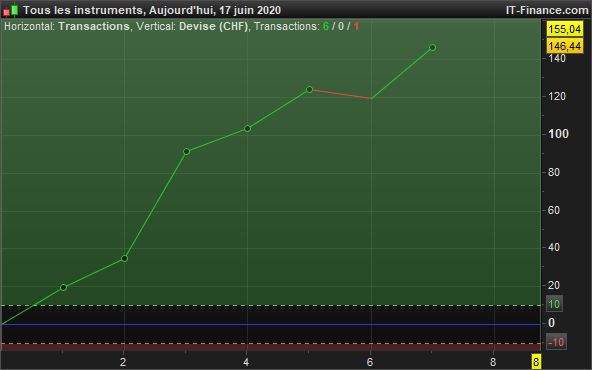Click the data point at transaction 2
592x370 pixels.
[x=125, y=259]
